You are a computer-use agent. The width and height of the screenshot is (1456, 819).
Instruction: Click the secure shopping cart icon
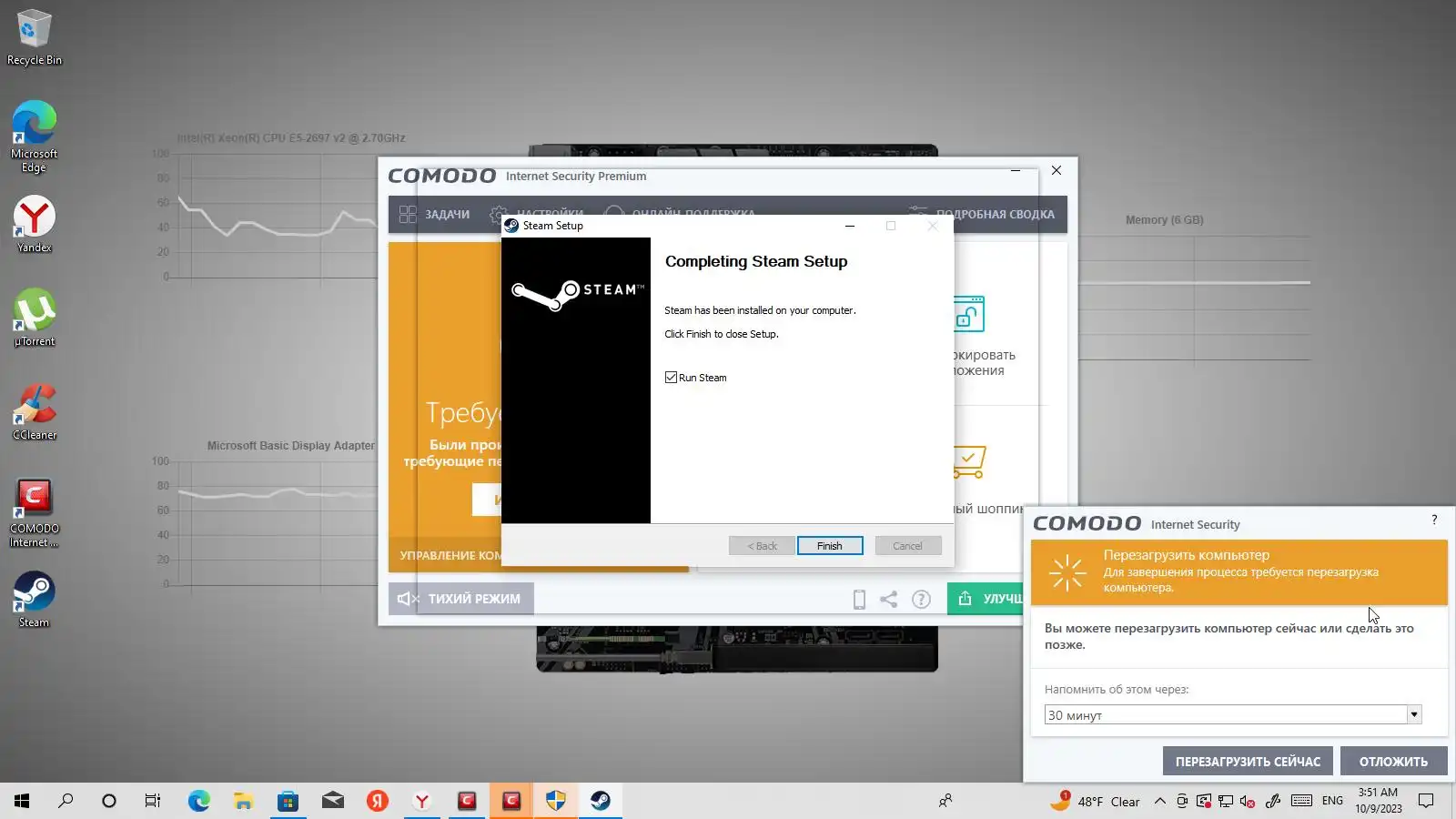pos(968,461)
